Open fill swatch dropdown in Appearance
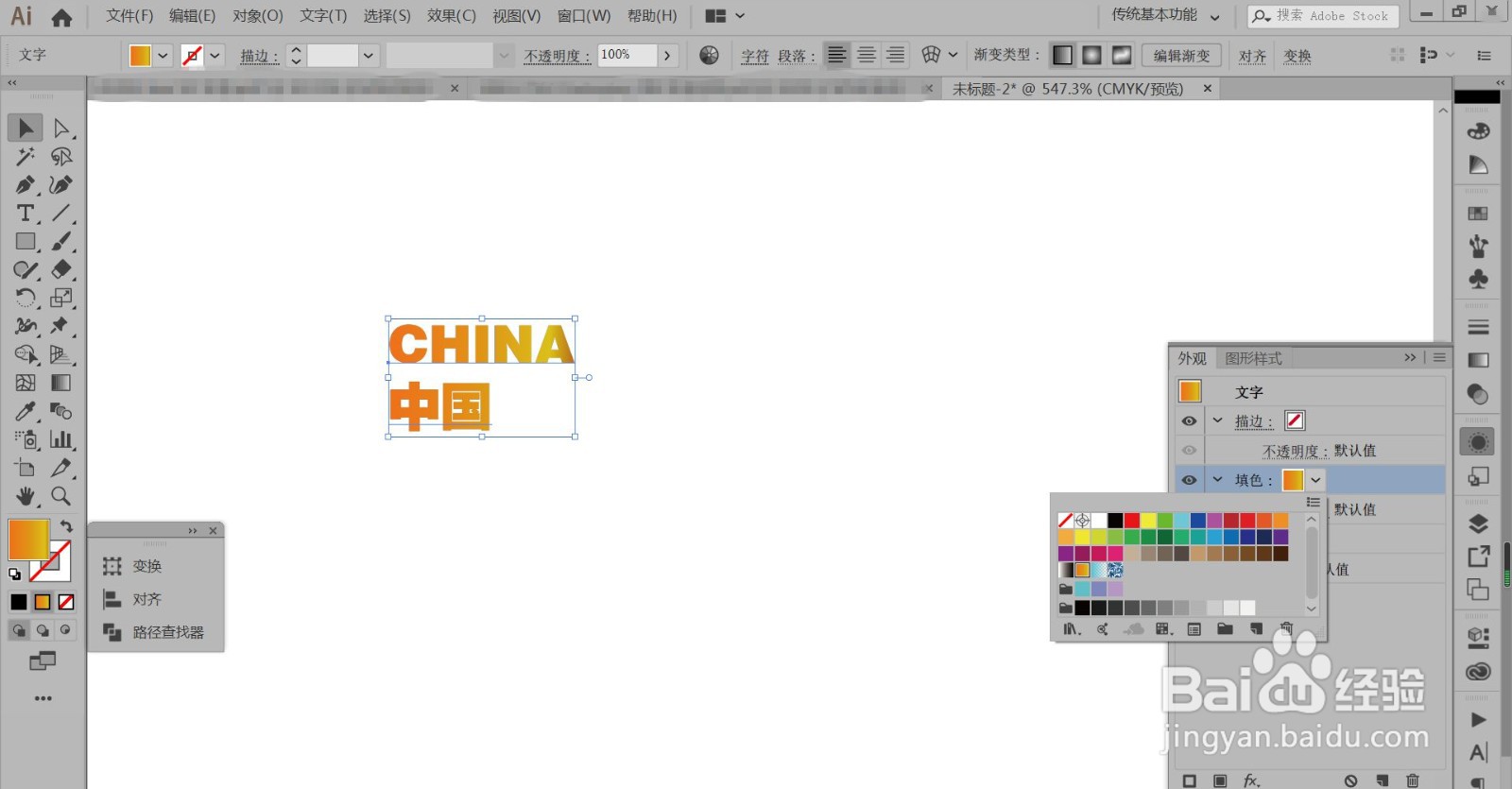Image resolution: width=1512 pixels, height=789 pixels. coord(1315,480)
